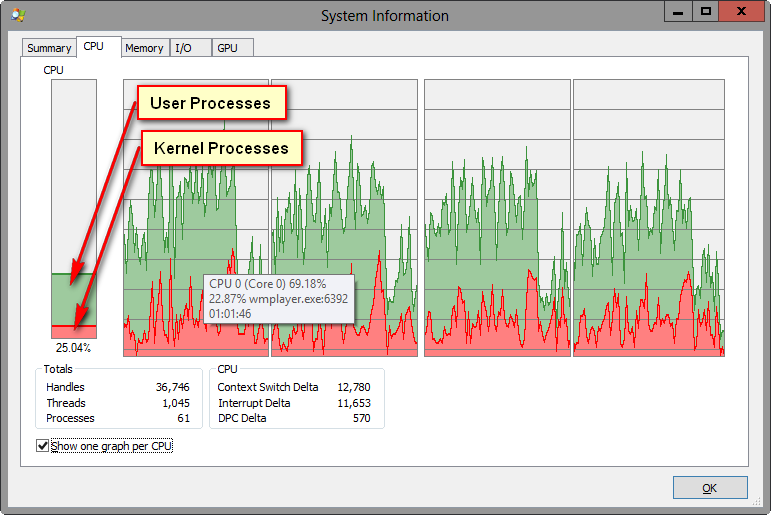Click the fourth CPU core graph

[648, 217]
